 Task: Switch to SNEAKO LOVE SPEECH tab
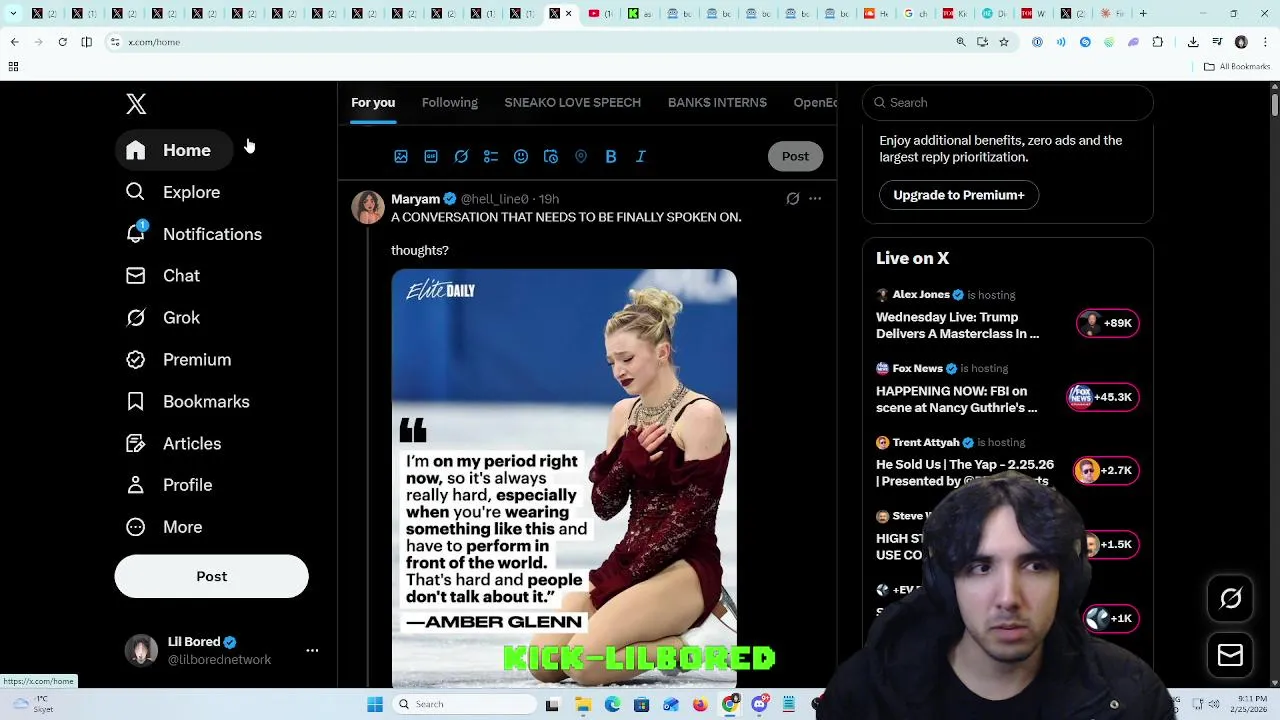click(x=572, y=103)
